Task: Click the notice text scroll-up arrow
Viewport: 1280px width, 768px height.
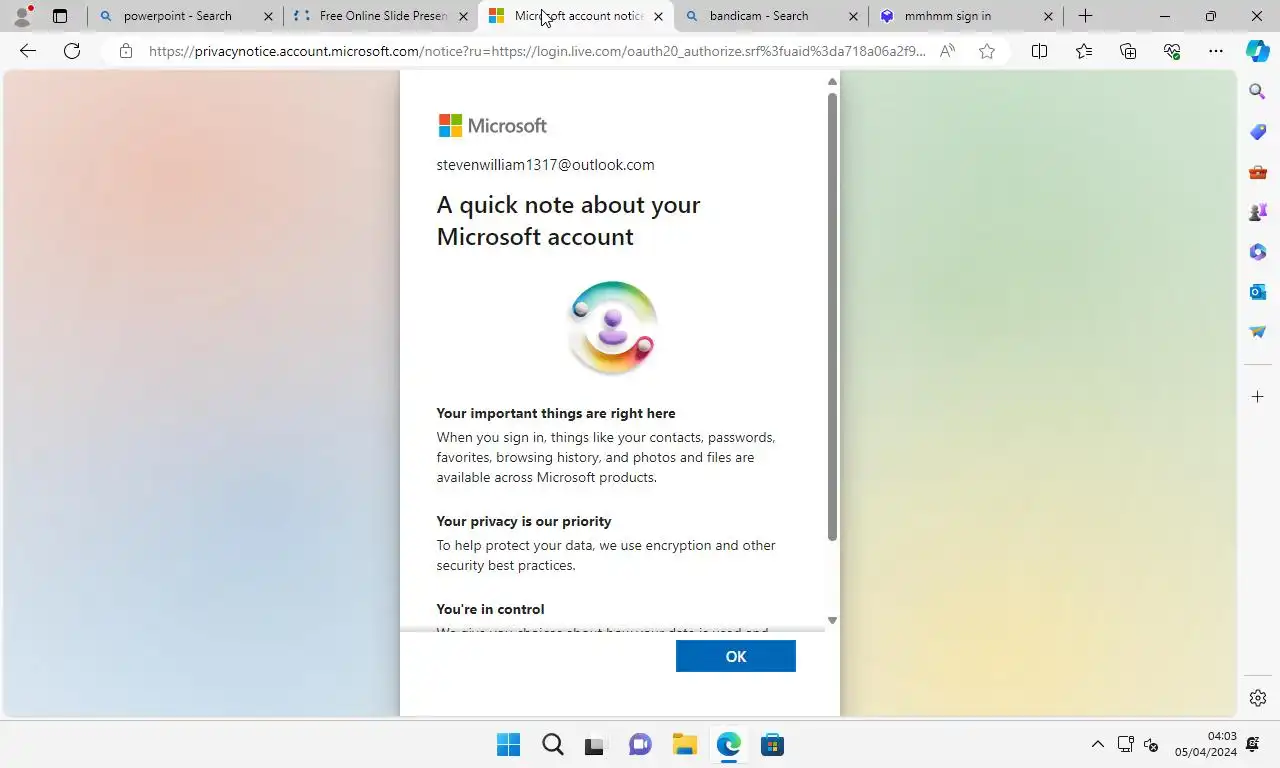Action: click(832, 82)
